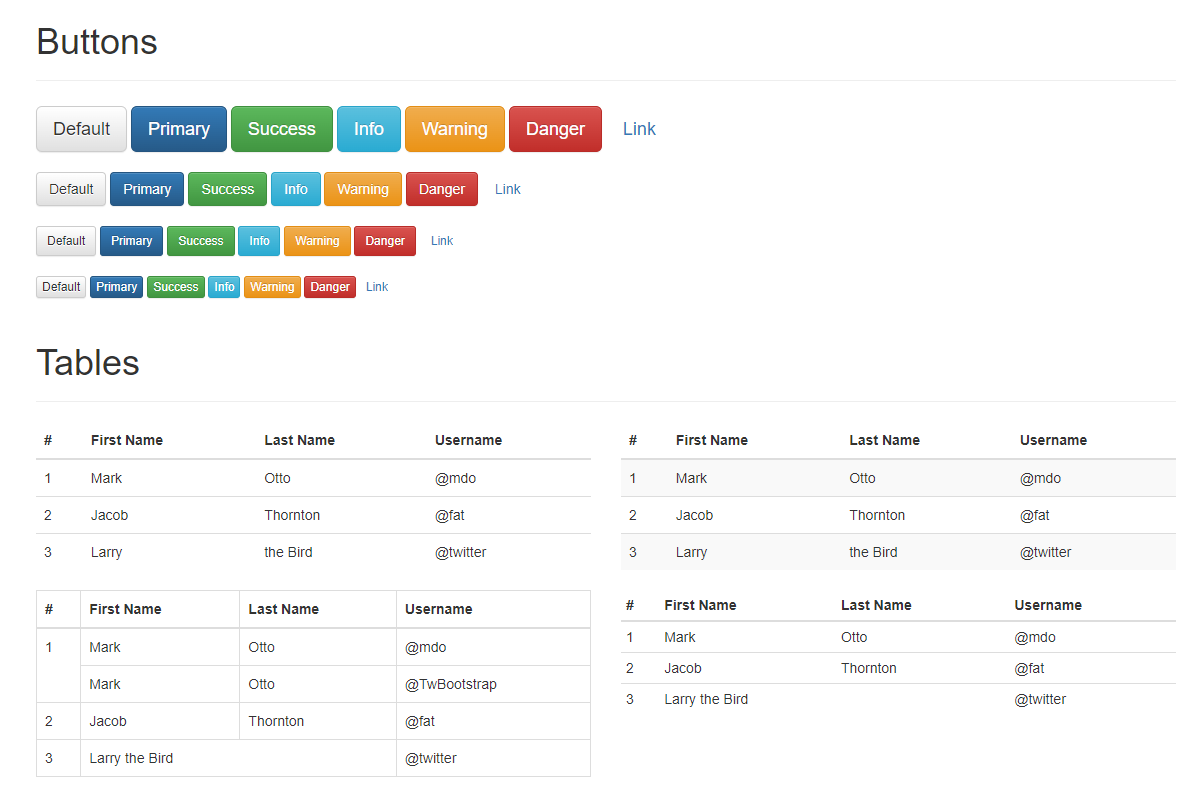1202x807 pixels.
Task: Click the Primary button in the second button row
Action: pyautogui.click(x=147, y=189)
